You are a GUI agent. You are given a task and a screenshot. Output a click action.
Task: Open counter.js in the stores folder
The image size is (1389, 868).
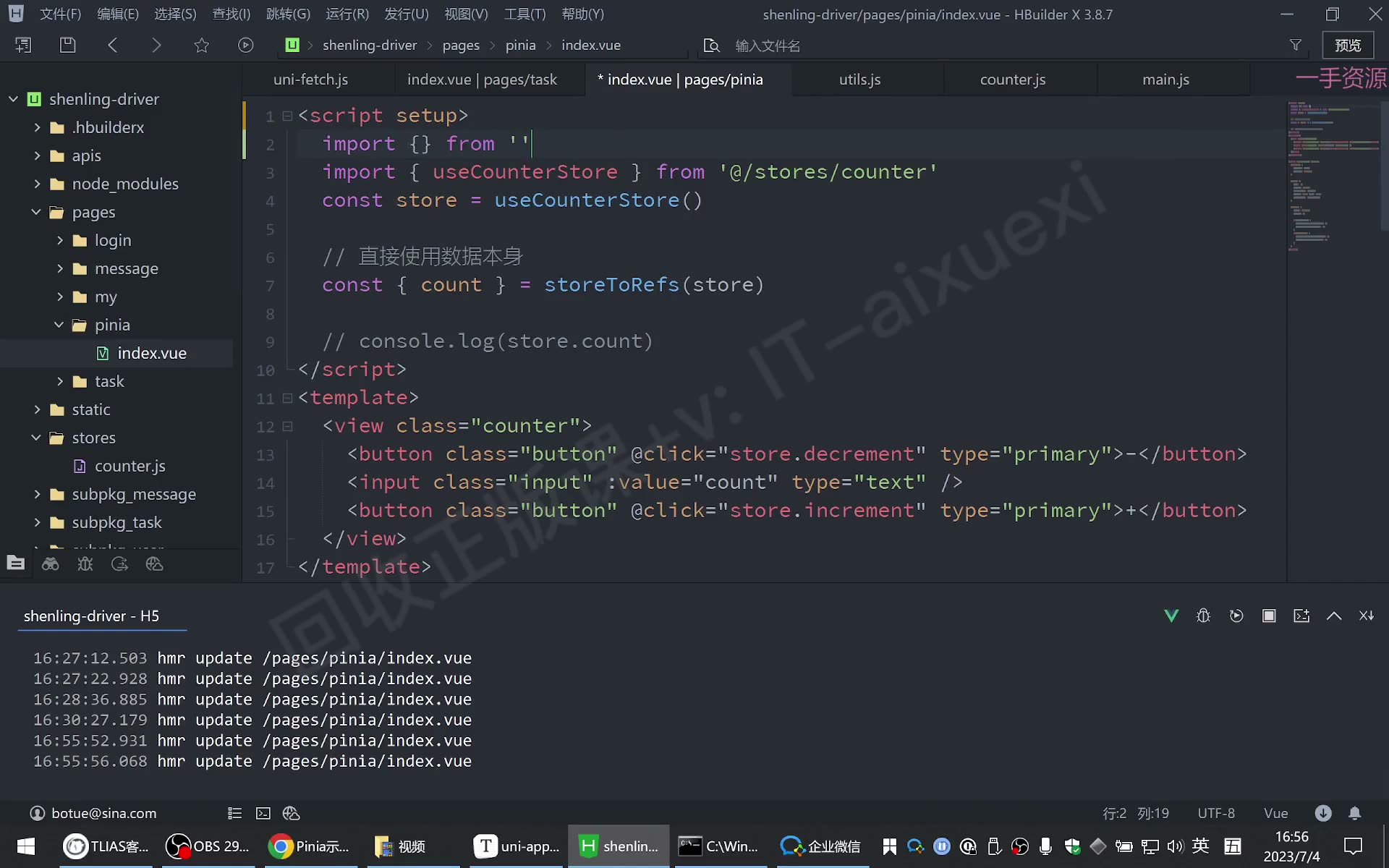(x=130, y=466)
